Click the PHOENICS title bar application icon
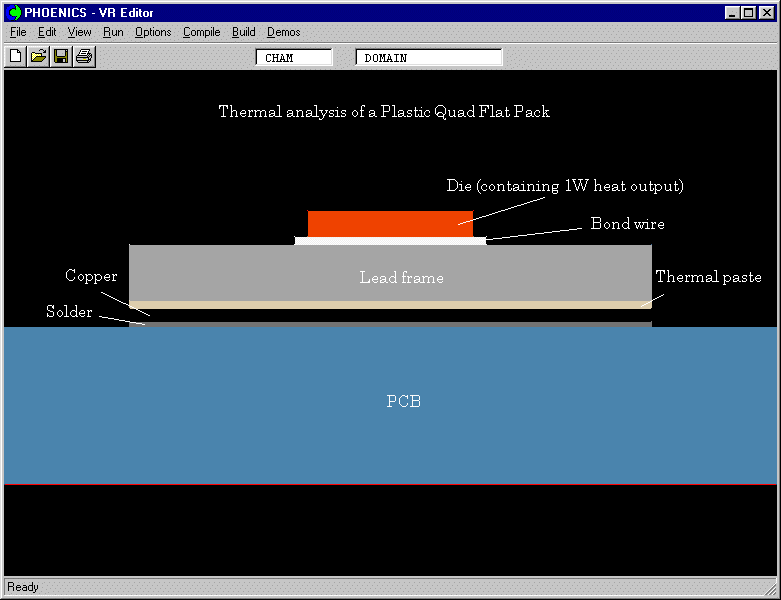781x600 pixels. 14,12
